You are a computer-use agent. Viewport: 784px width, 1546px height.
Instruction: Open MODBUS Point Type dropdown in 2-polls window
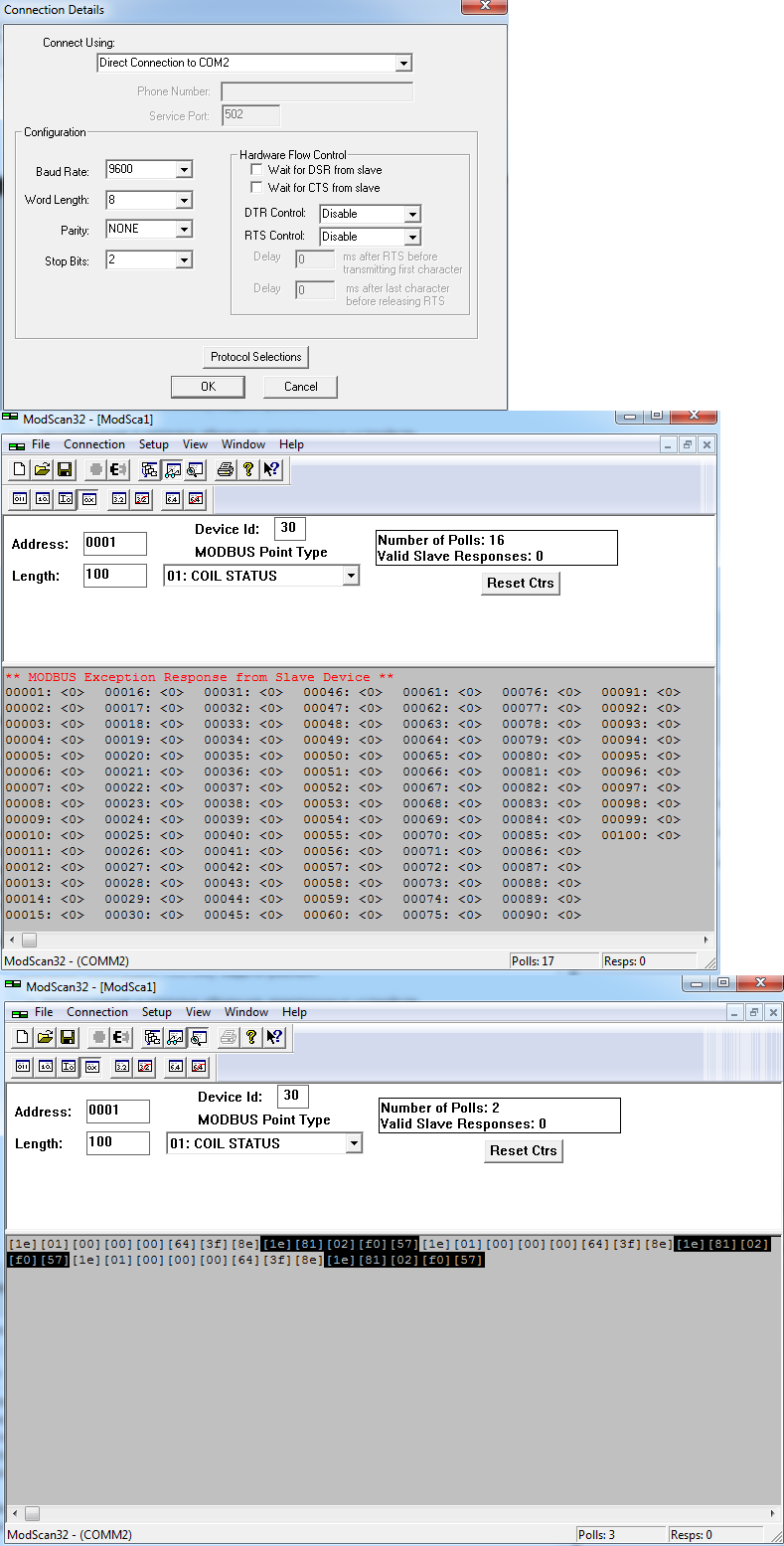(x=353, y=1143)
